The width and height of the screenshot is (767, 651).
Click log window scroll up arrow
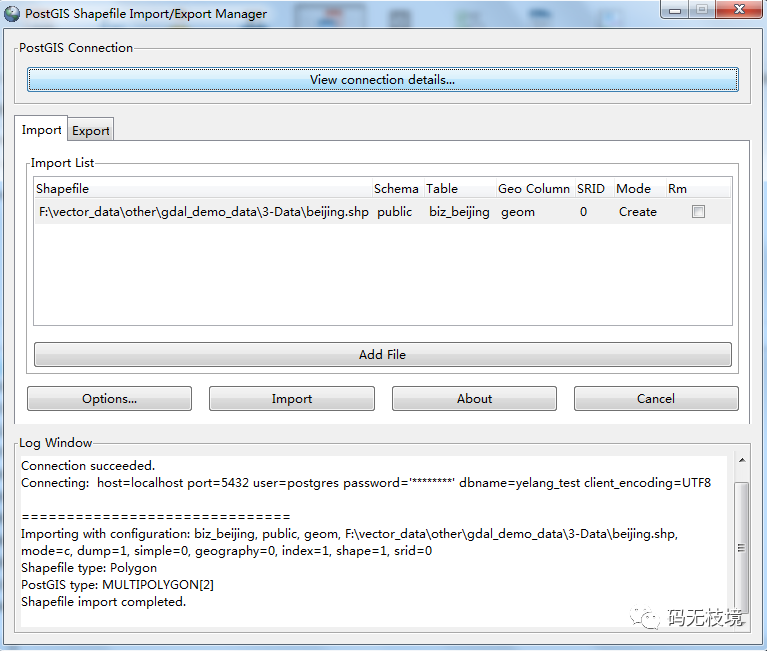coord(742,460)
